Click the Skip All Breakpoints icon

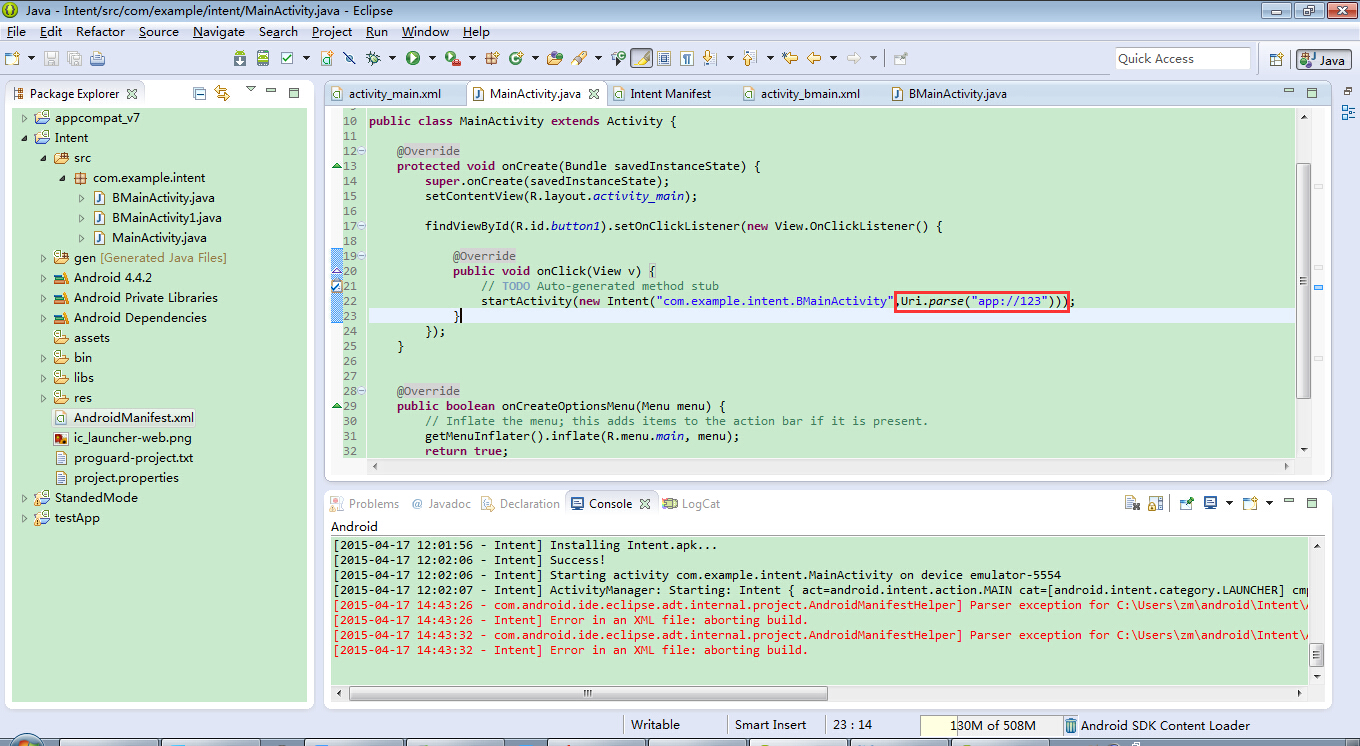pyautogui.click(x=350, y=58)
